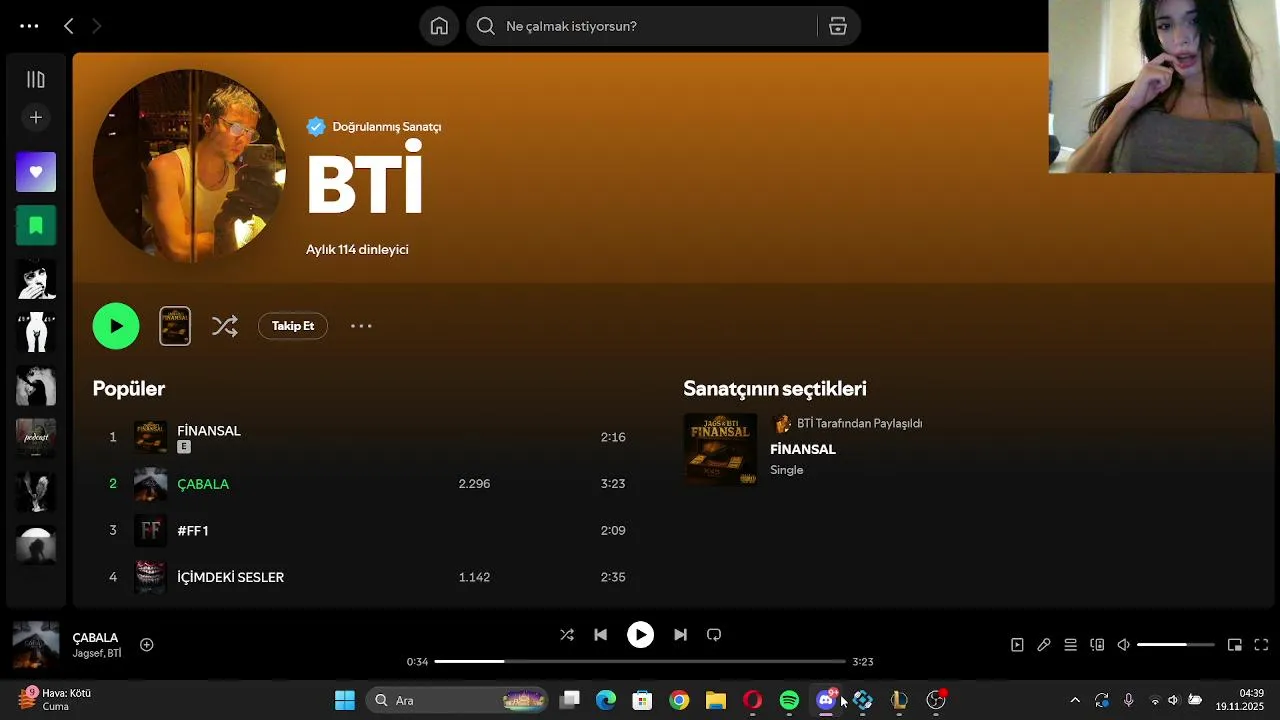1280x720 pixels.
Task: Show hidden tray icons chevron
Action: tap(1075, 700)
